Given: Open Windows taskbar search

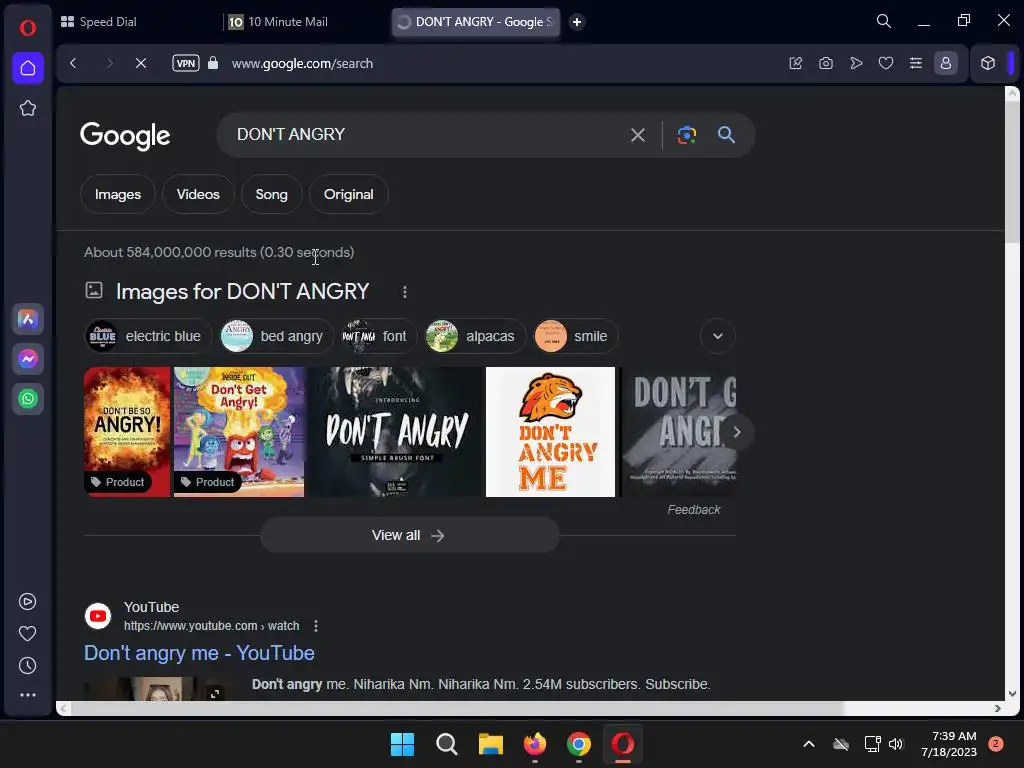Looking at the screenshot, I should tap(447, 744).
